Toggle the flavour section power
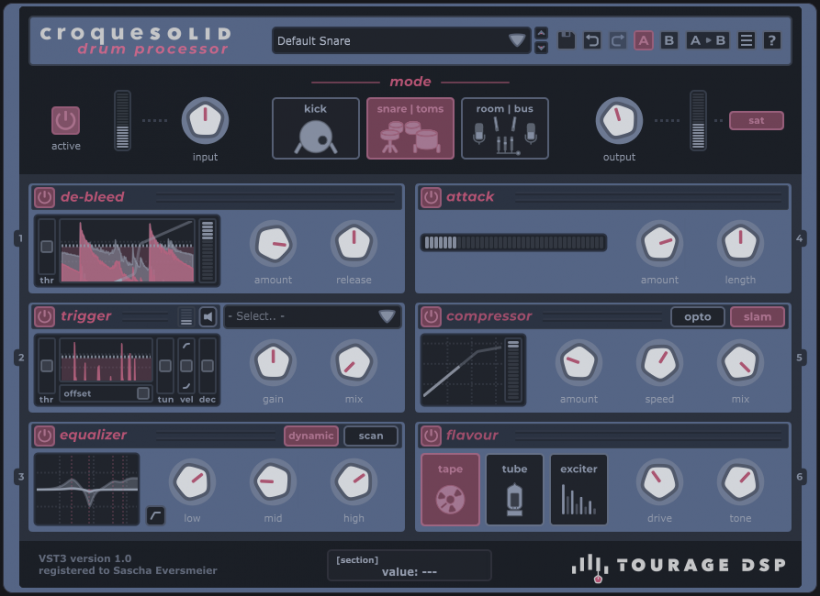This screenshot has width=820, height=596. [x=431, y=435]
